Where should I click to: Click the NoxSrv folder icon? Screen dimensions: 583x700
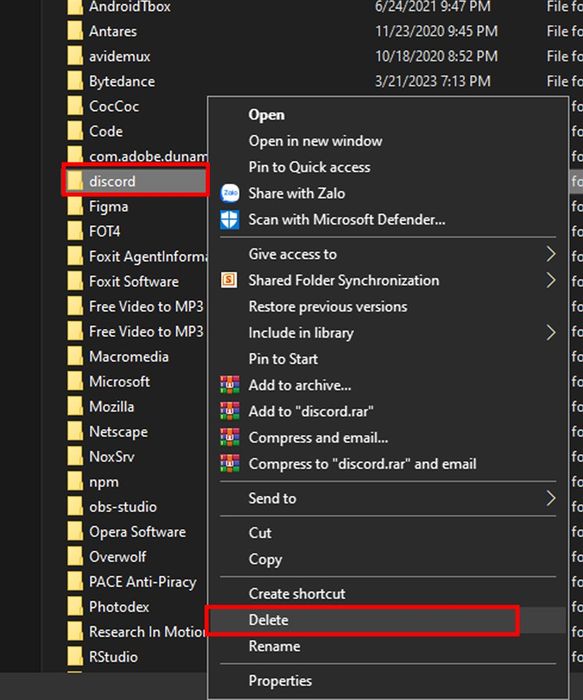(x=75, y=457)
